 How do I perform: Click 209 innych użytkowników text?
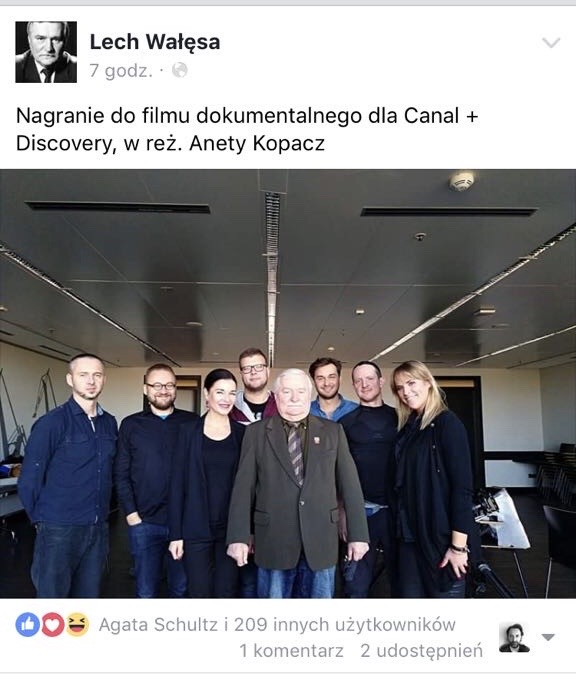[x=345, y=625]
